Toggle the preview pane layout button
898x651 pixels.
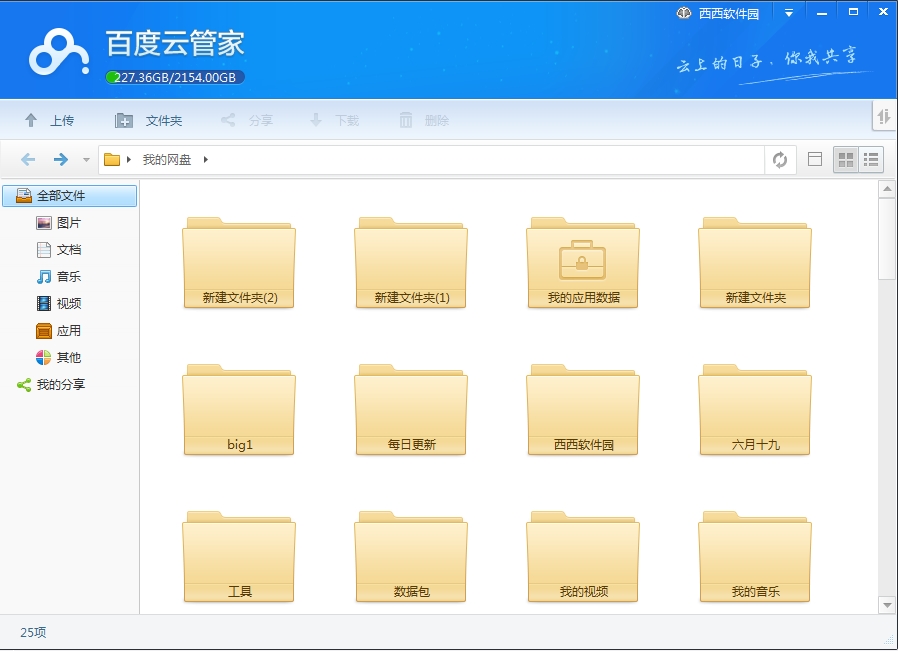(x=815, y=159)
